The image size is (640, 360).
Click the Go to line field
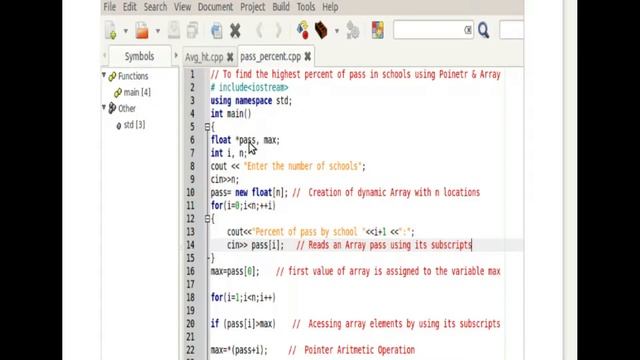point(512,30)
